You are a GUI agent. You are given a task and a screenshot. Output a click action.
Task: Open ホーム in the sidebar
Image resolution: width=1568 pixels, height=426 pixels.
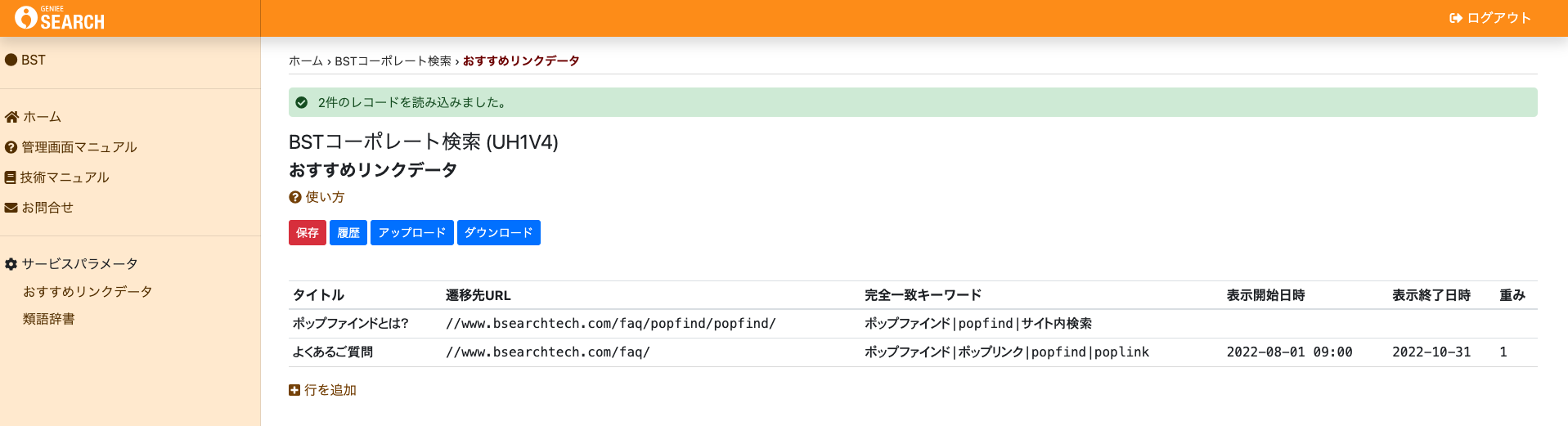tap(42, 117)
